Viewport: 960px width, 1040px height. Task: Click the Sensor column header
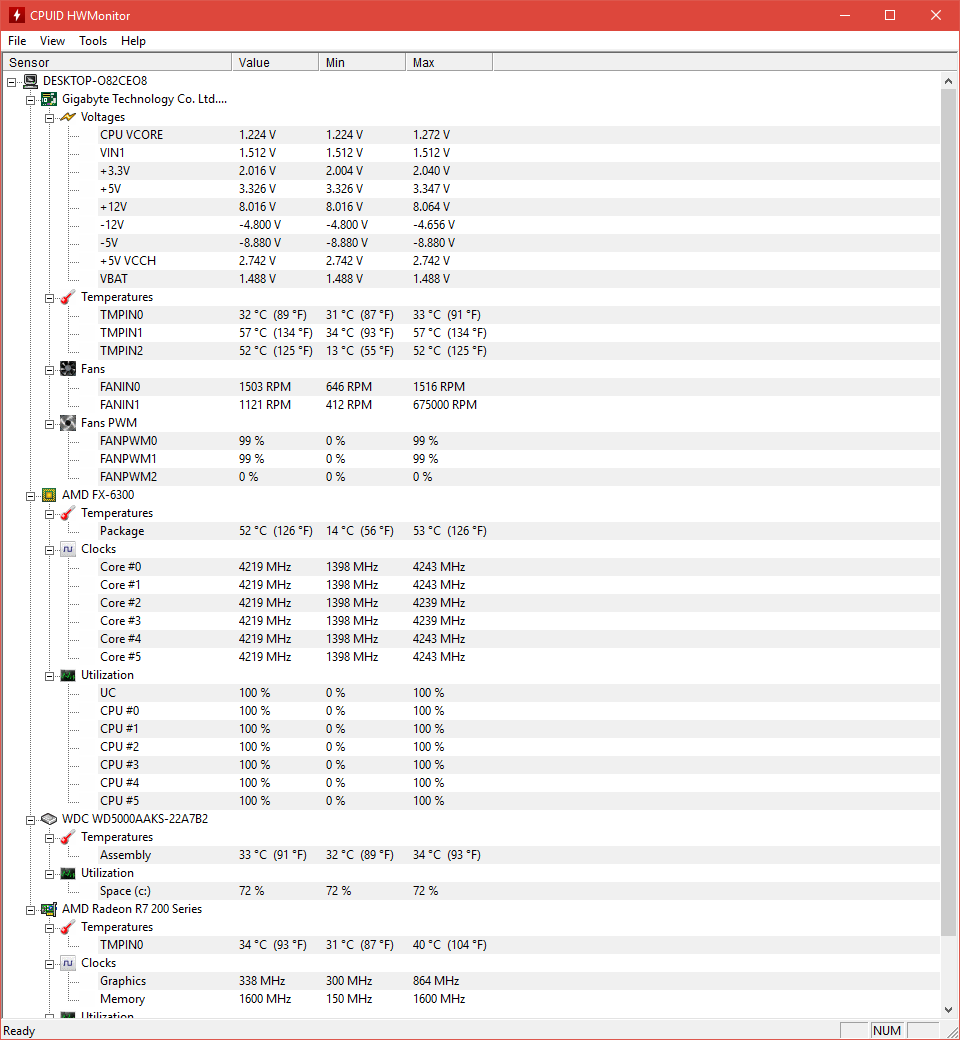click(x=116, y=62)
